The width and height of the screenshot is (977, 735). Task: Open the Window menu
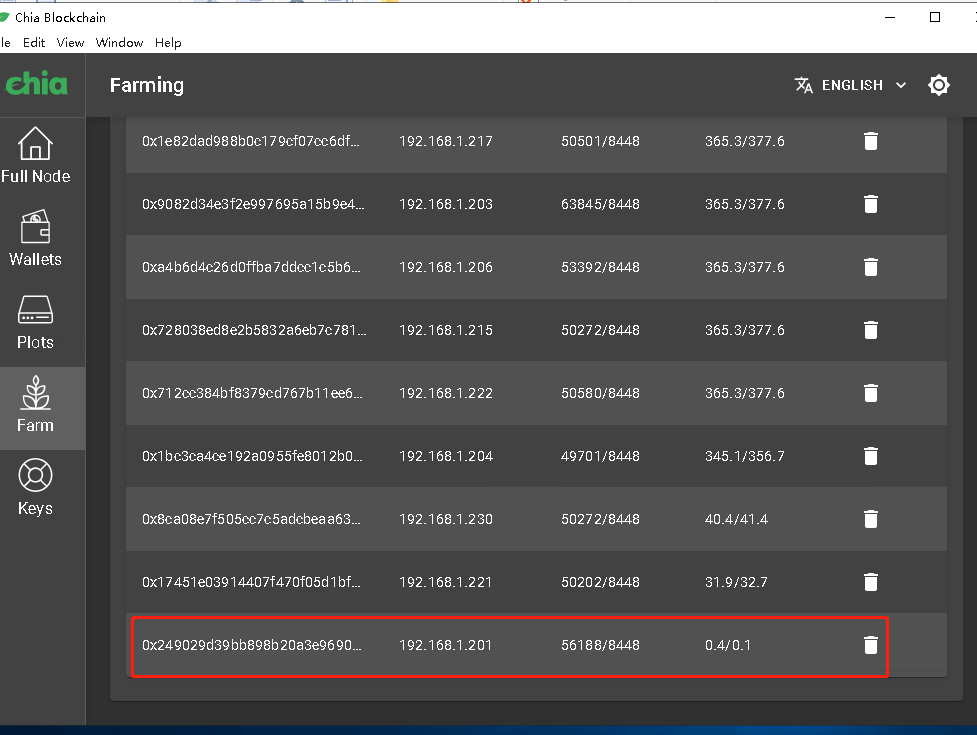(119, 42)
